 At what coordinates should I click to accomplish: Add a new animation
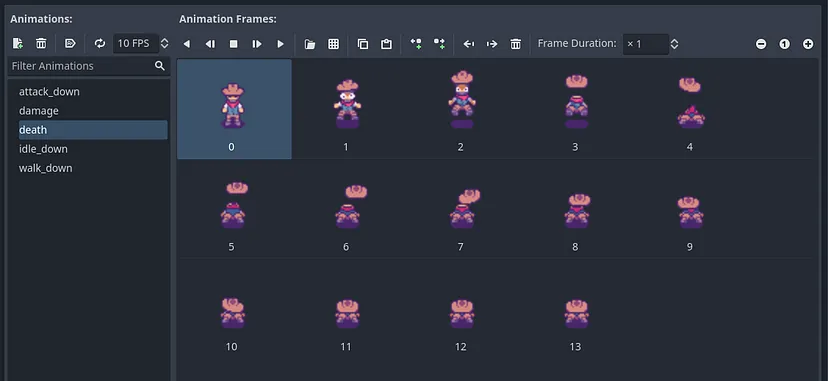pos(17,44)
